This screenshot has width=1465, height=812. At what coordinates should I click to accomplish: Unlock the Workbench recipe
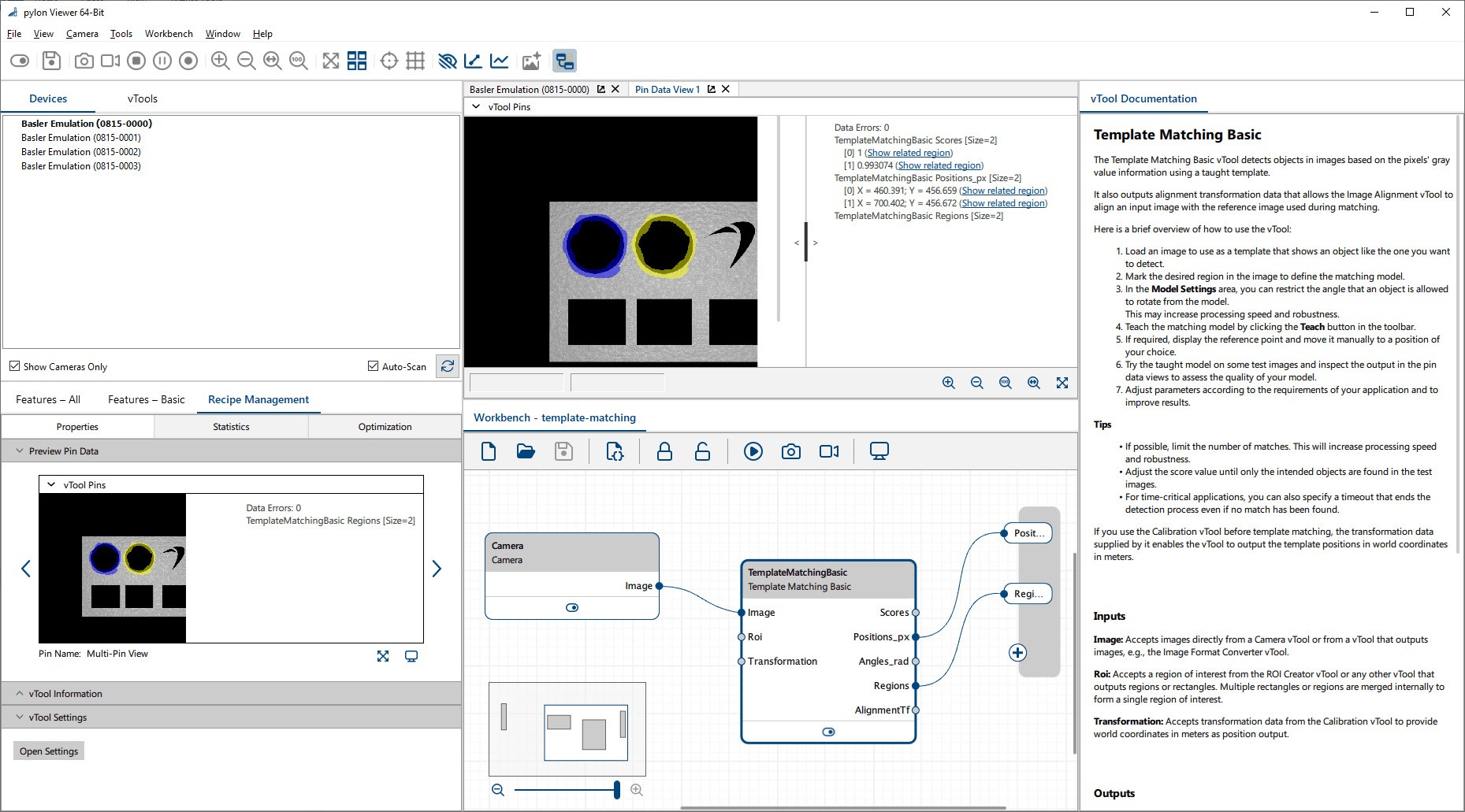point(702,451)
